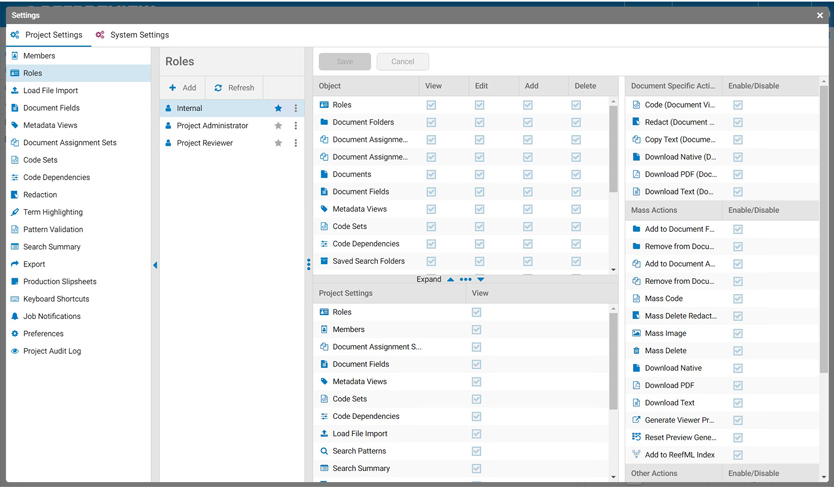Switch to the System Settings tab
The width and height of the screenshot is (834, 488).
(x=132, y=35)
